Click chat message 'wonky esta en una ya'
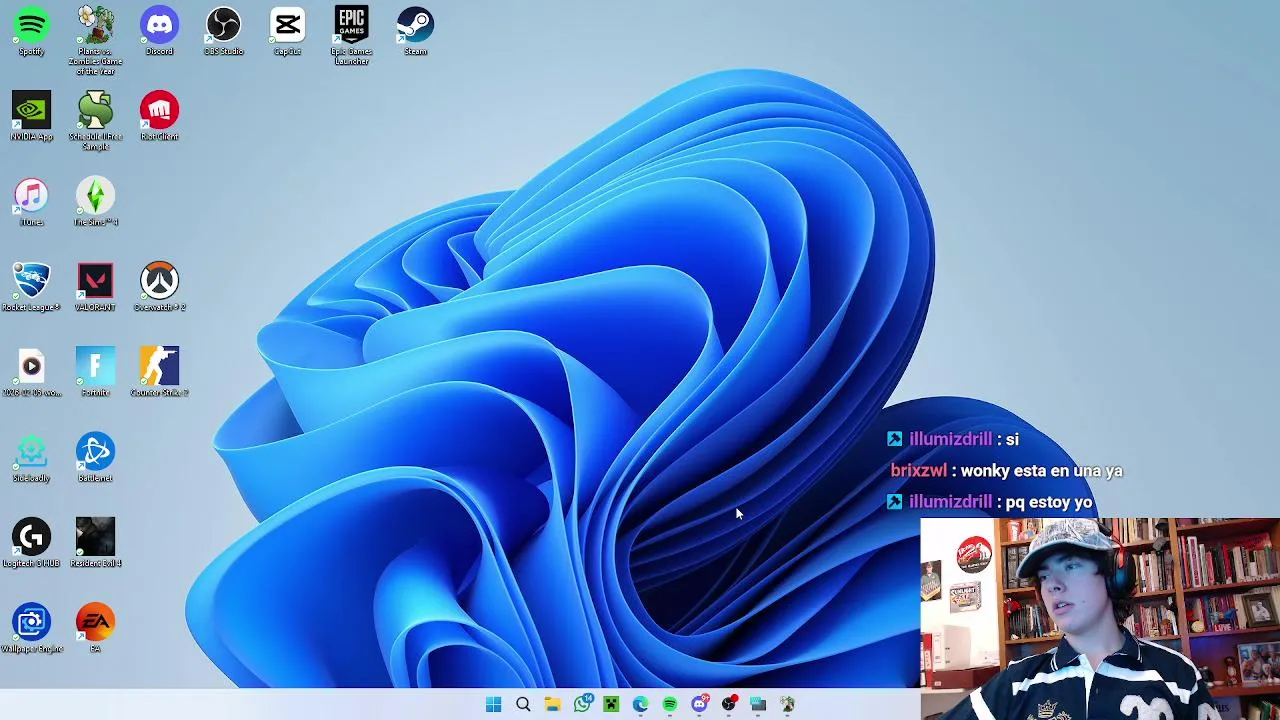Viewport: 1280px width, 720px height. tap(1041, 470)
